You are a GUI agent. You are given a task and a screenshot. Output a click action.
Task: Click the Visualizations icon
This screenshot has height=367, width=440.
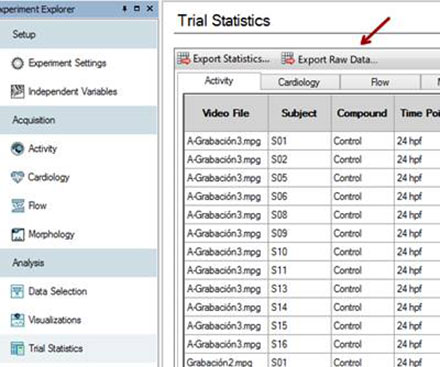tap(17, 320)
